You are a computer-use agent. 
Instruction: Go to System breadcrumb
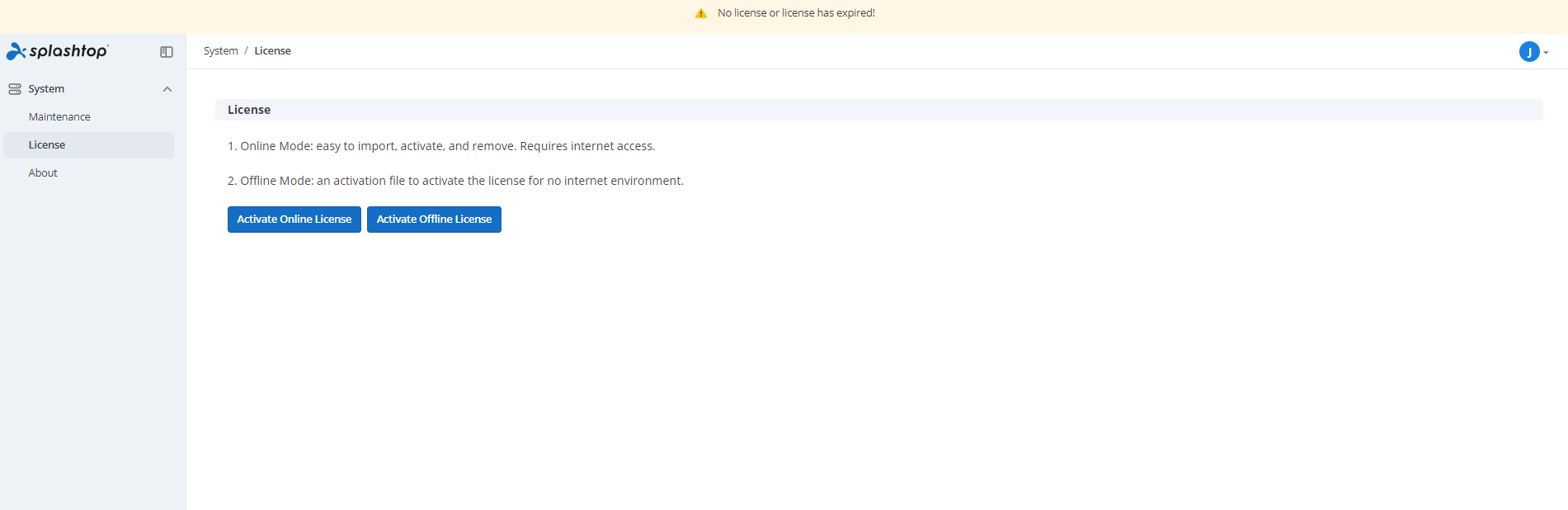click(221, 51)
